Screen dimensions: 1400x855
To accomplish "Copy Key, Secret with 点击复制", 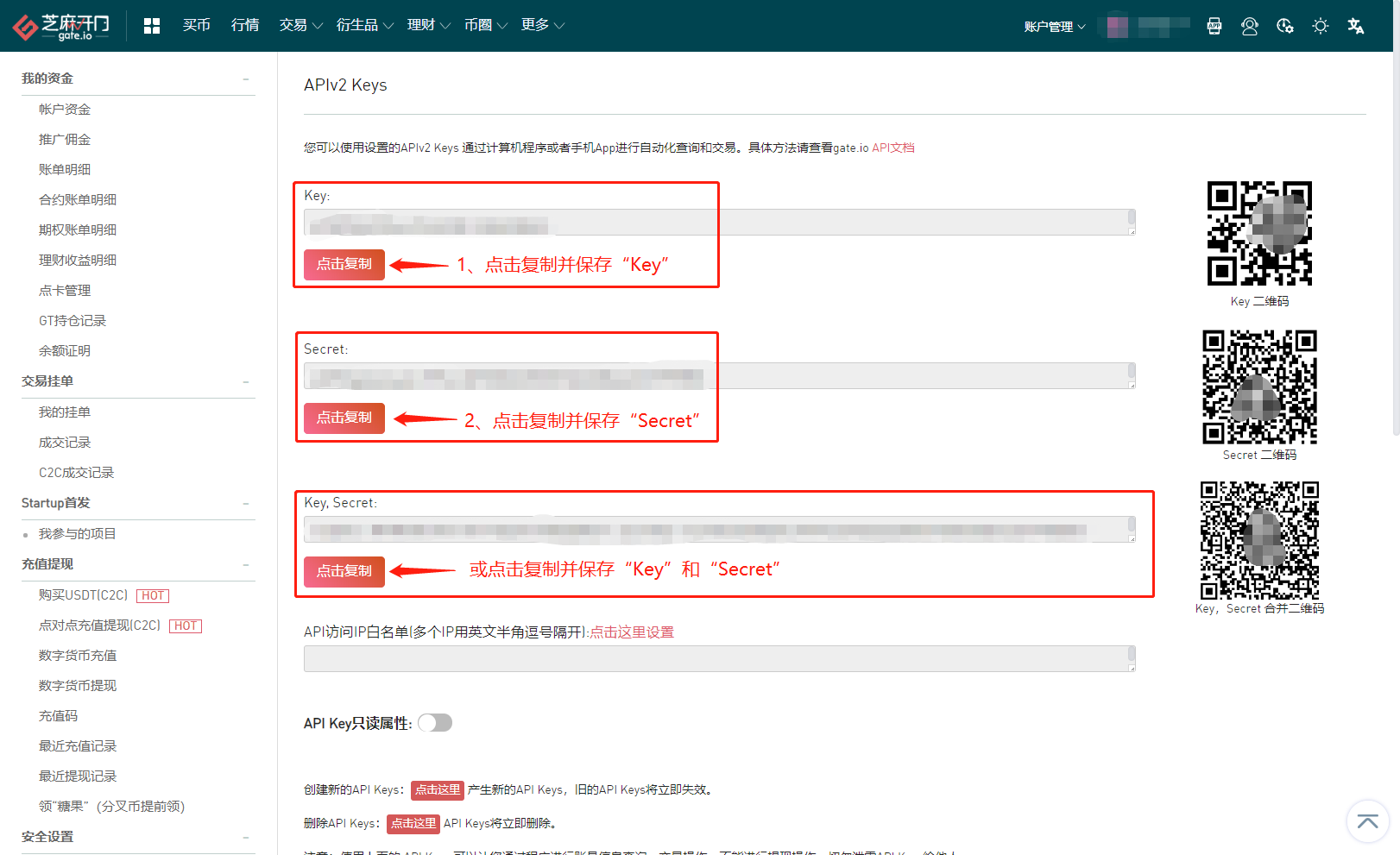I will click(x=344, y=571).
